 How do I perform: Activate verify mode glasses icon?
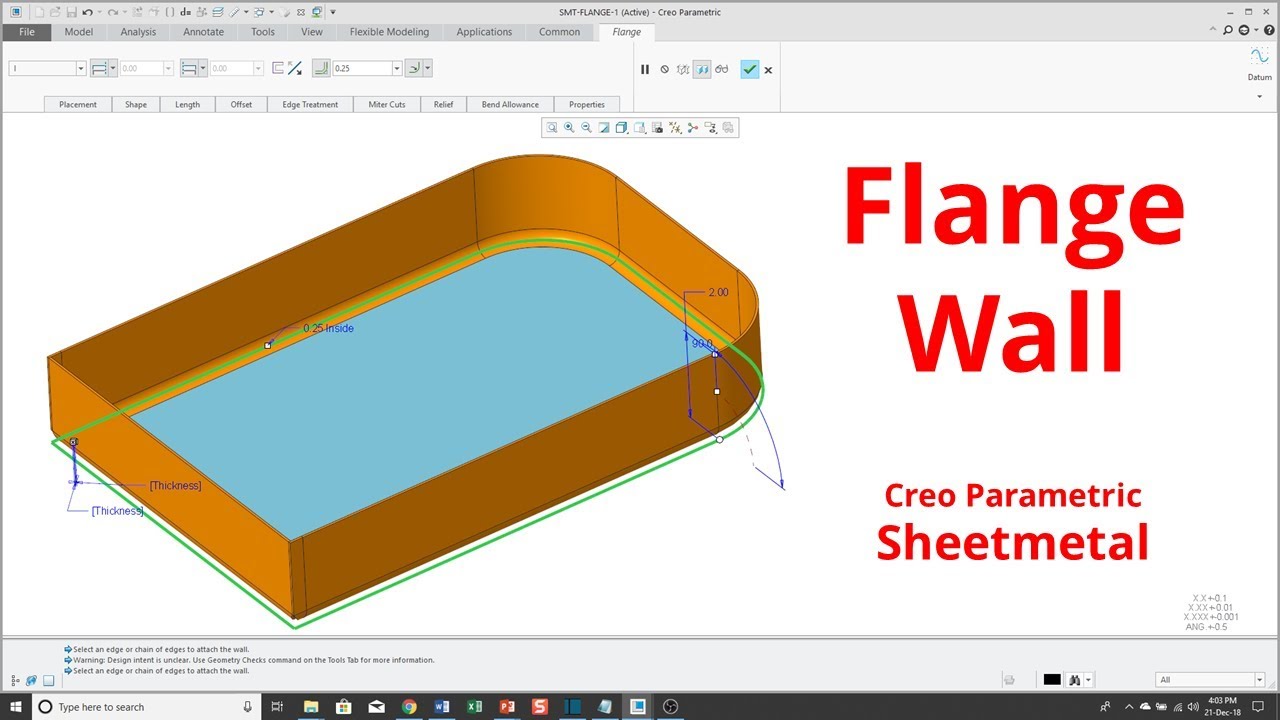[x=722, y=69]
